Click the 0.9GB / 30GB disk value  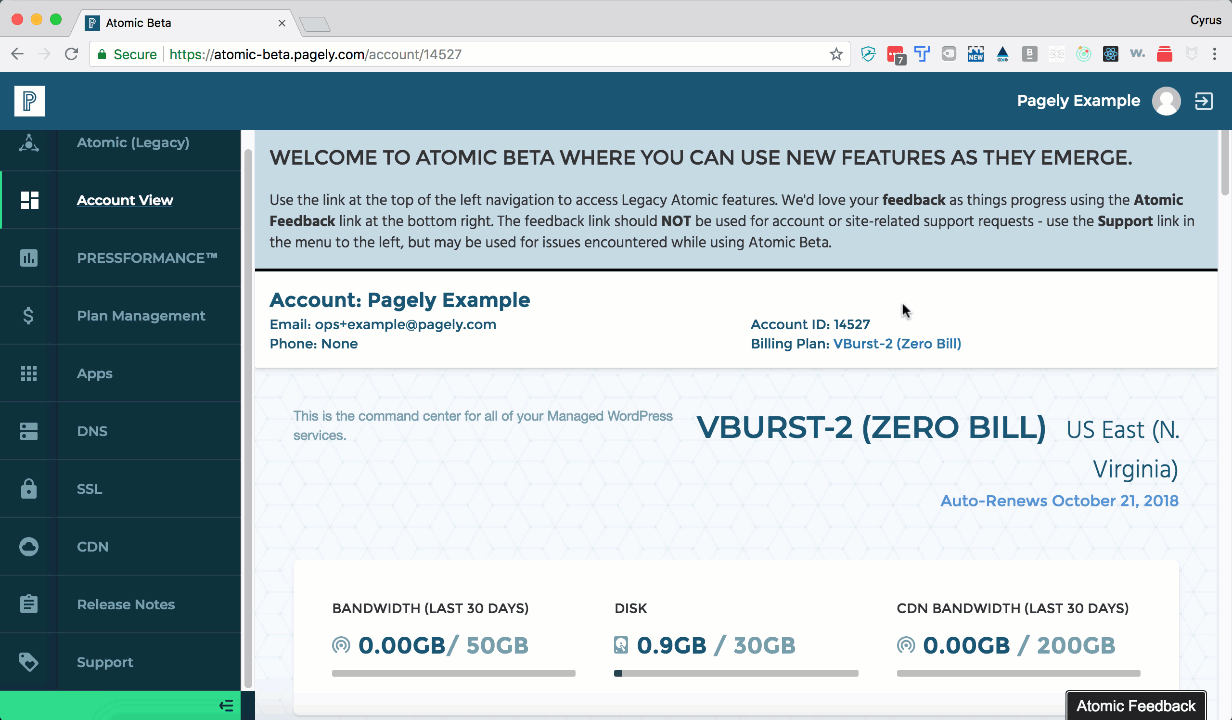pos(716,645)
